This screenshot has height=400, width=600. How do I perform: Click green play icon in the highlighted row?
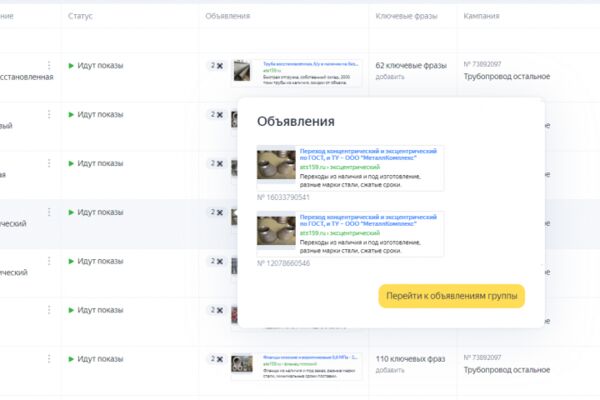[x=71, y=212]
